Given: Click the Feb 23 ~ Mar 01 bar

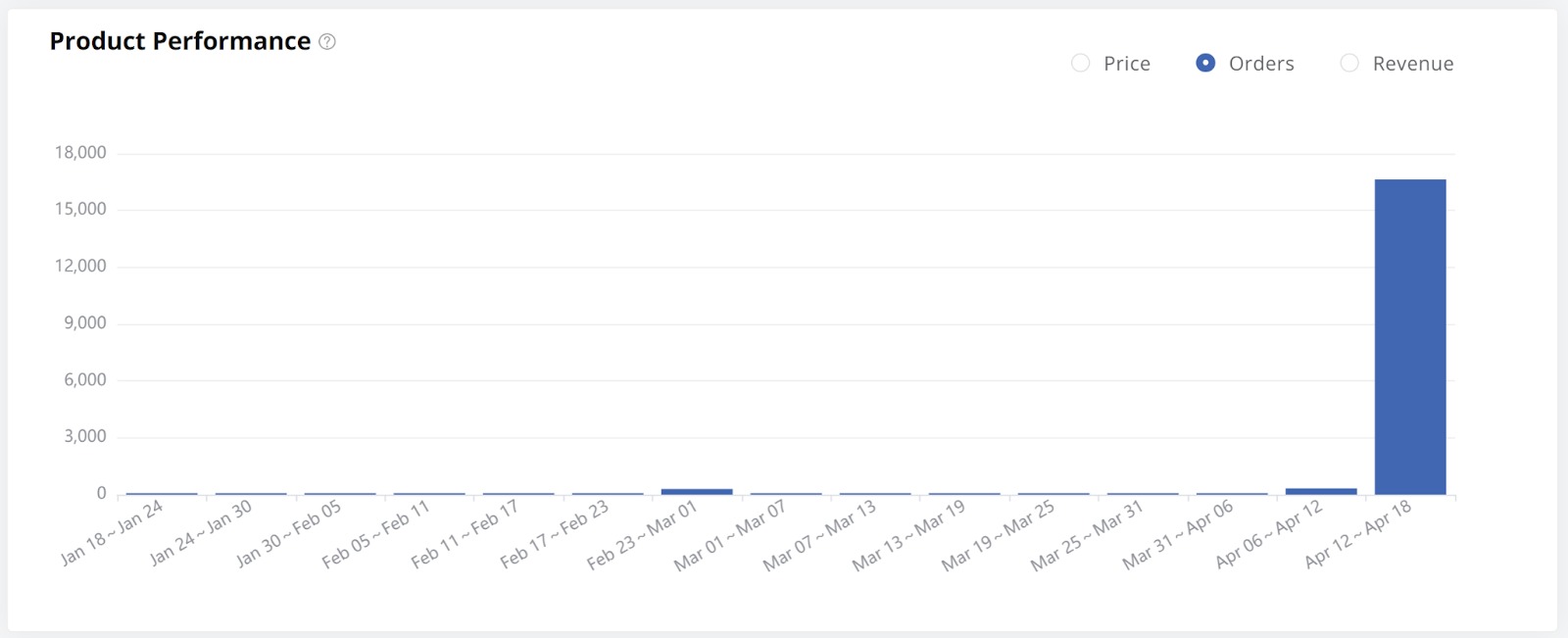Looking at the screenshot, I should click(697, 491).
